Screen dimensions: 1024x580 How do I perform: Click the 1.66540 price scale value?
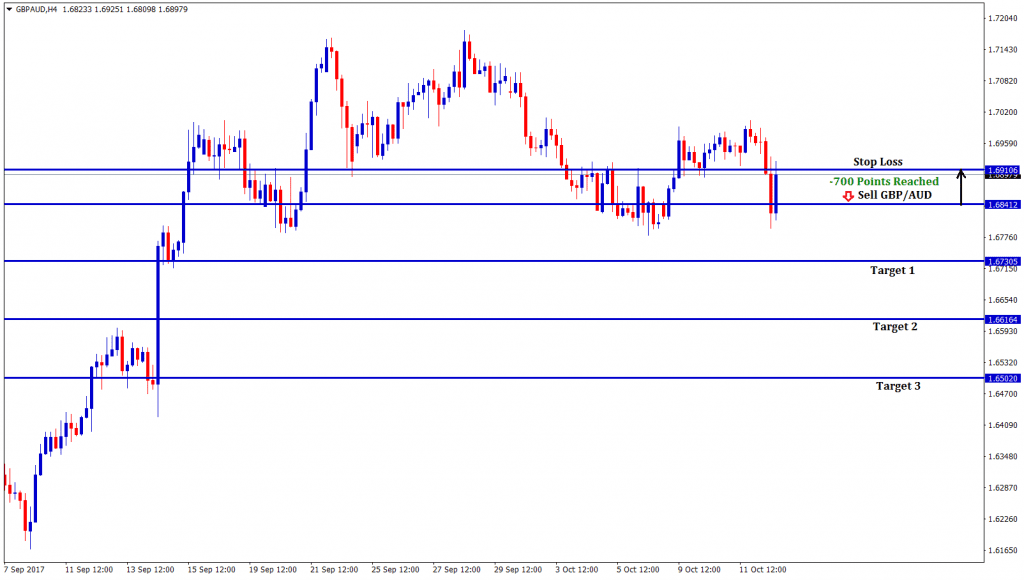[x=1003, y=300]
